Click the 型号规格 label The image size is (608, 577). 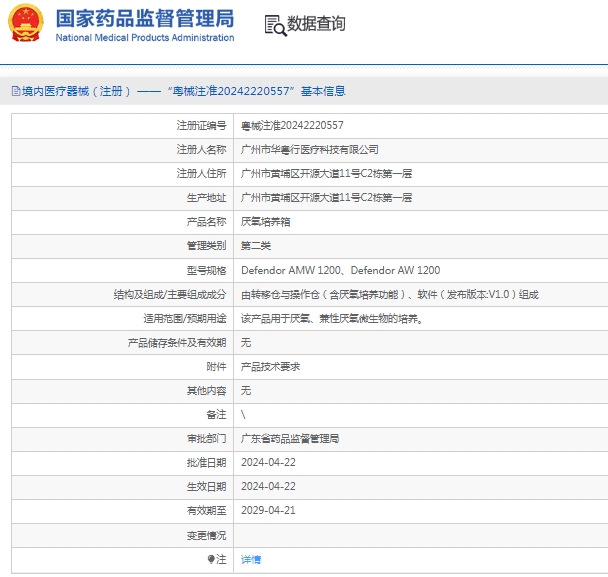206,270
